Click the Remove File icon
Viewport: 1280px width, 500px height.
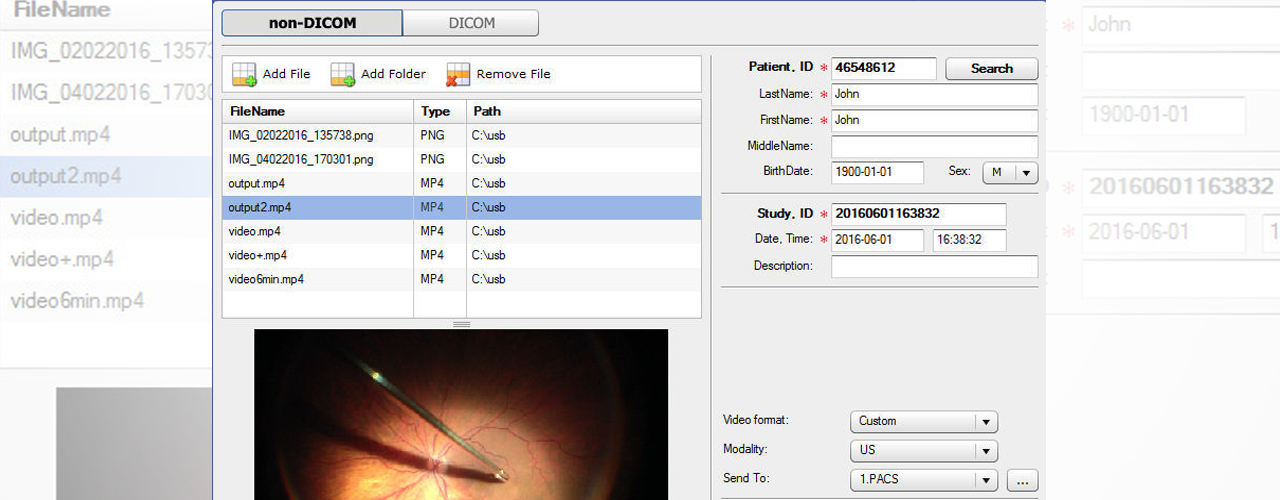458,74
